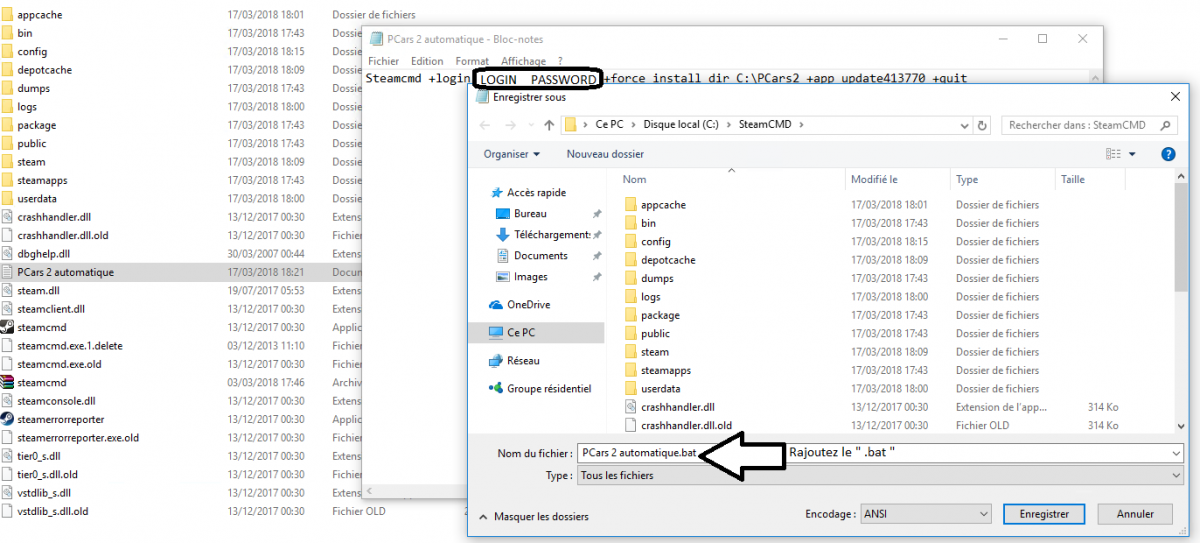Select Groupe résidentiel in the navigation pane
The height and width of the screenshot is (543, 1200).
540,389
